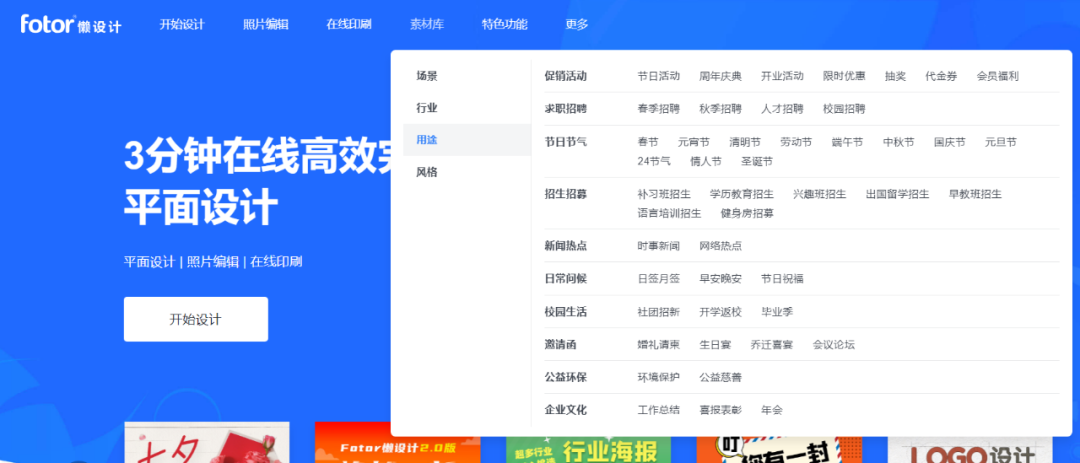The width and height of the screenshot is (1080, 463).
Task: Choose 代金券 link
Action: point(942,76)
